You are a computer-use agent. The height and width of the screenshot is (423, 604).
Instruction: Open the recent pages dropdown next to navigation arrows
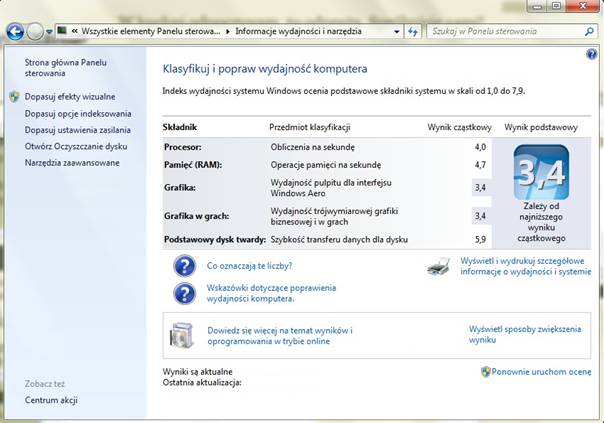point(49,32)
